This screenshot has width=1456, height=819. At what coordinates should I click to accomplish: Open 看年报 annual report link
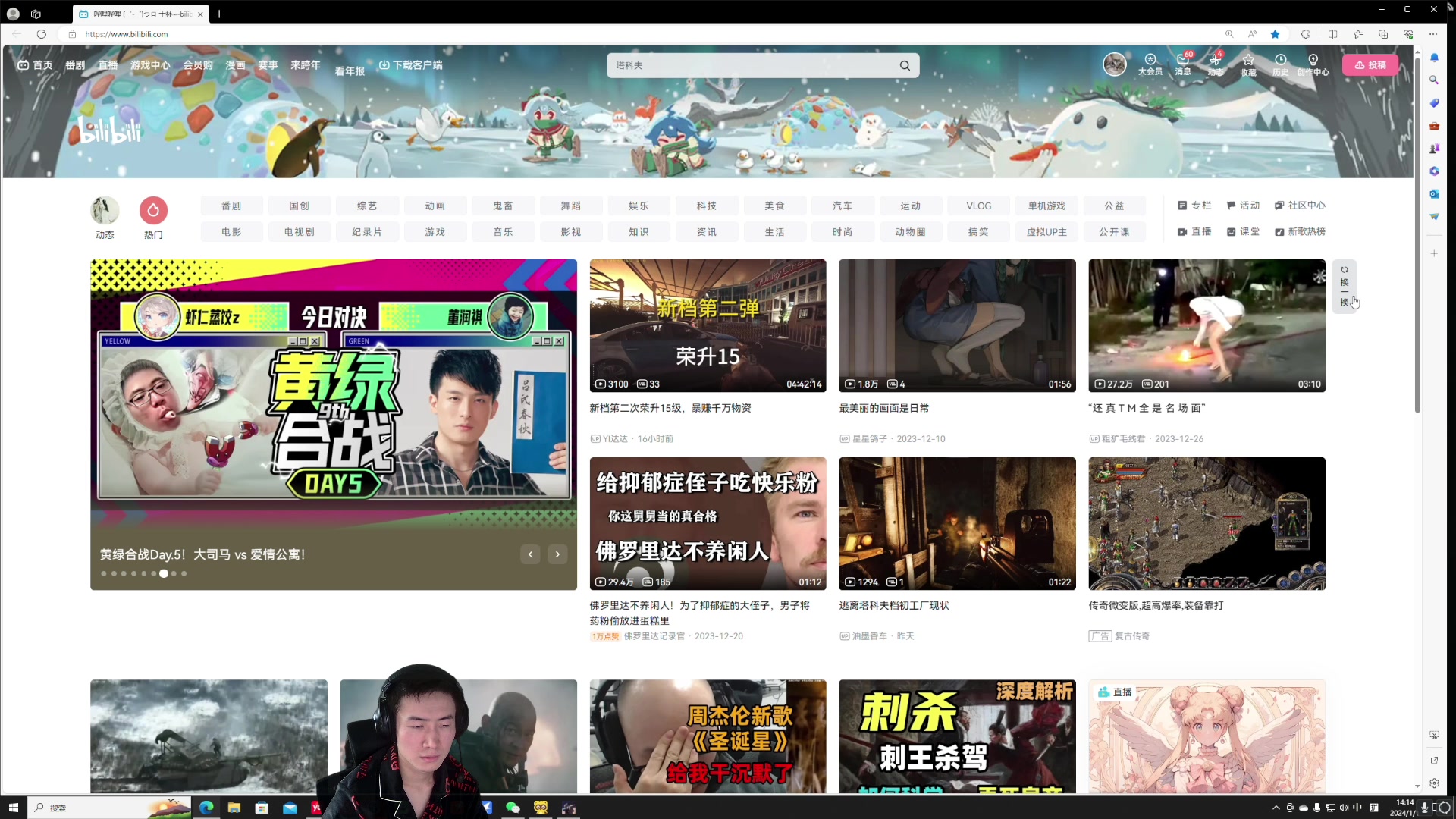point(350,71)
